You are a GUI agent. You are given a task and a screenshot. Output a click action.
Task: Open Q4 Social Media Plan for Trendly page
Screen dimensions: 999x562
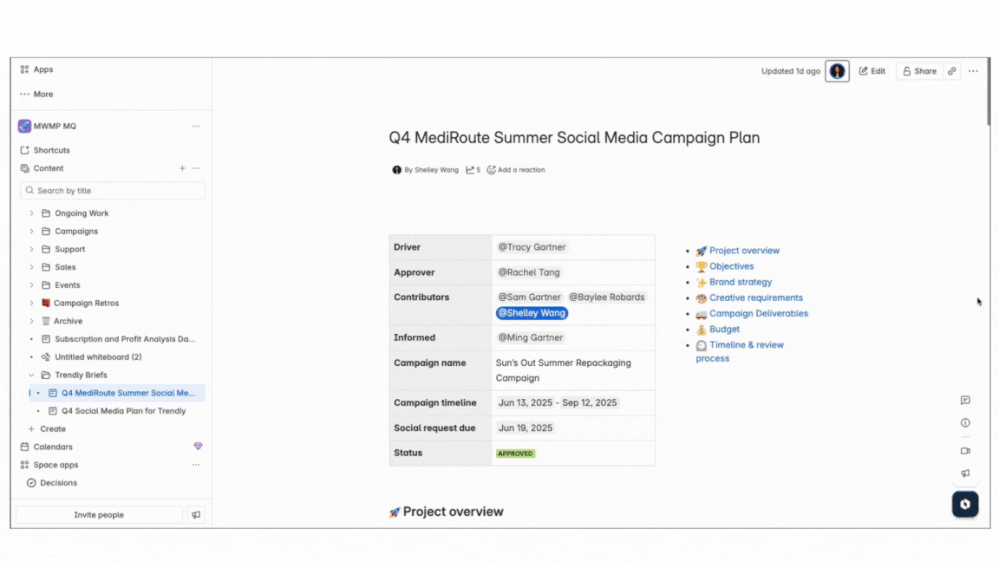coord(123,411)
